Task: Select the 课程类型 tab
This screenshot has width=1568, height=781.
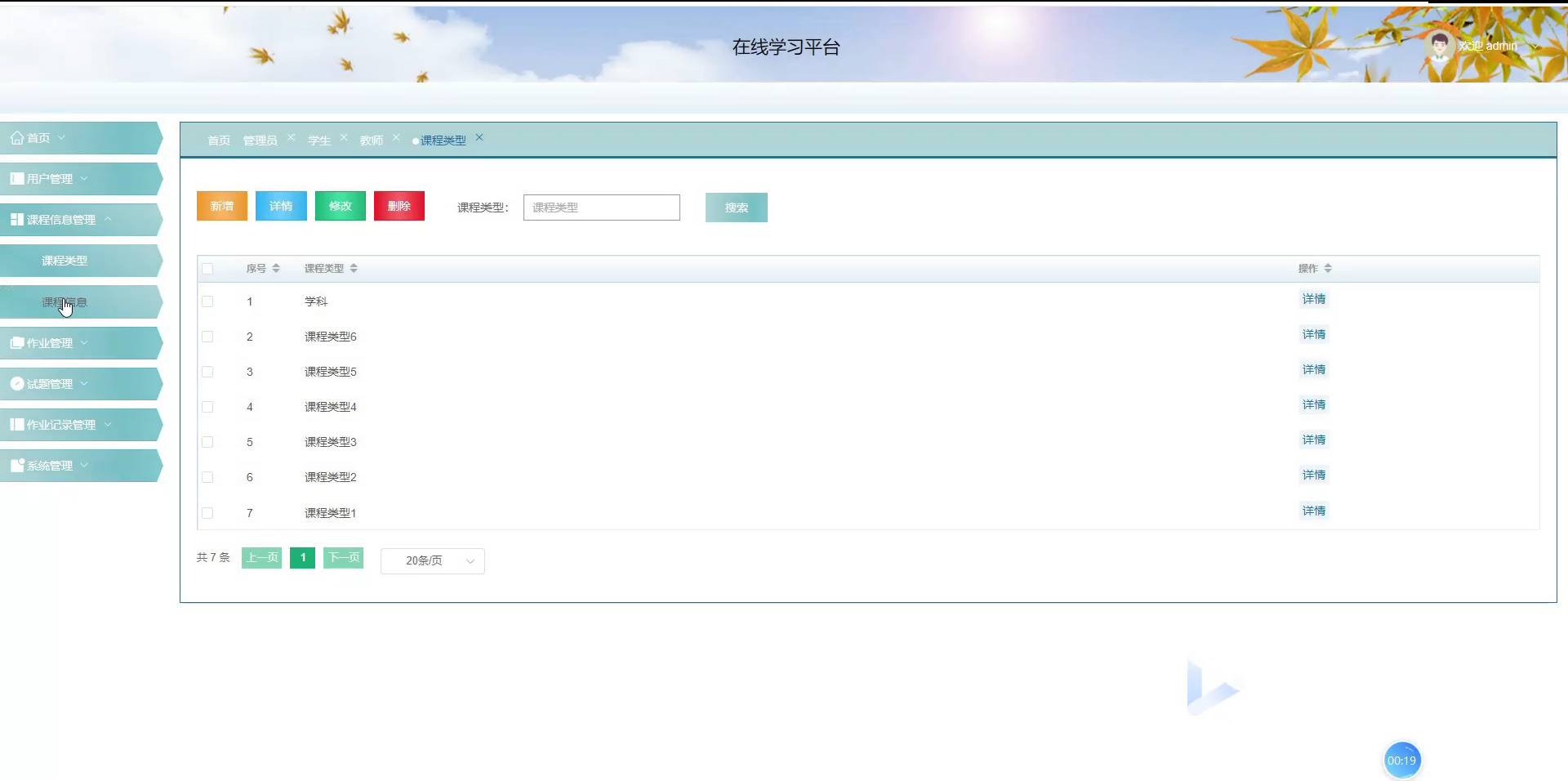Action: coord(443,141)
